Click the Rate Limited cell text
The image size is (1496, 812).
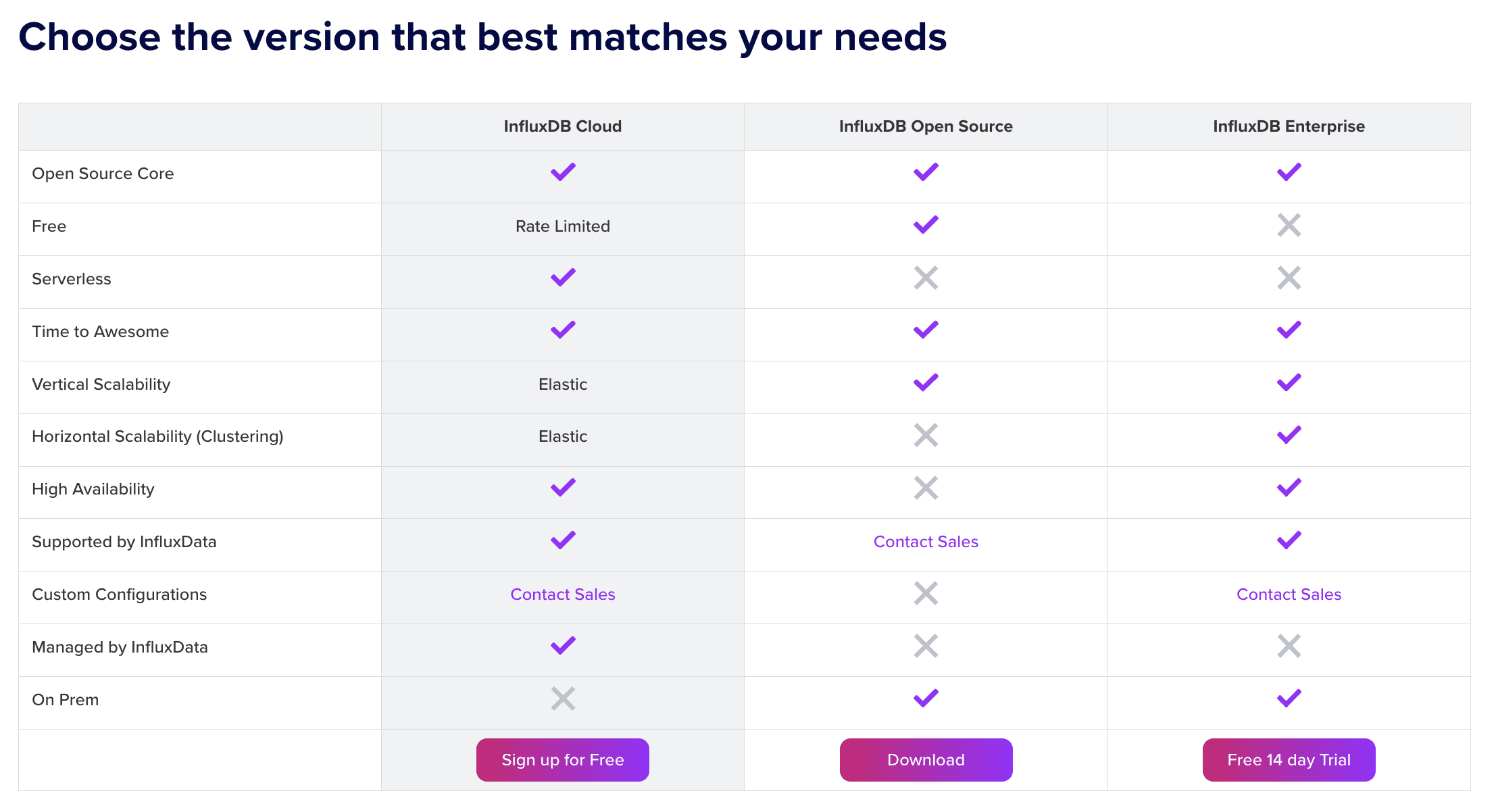[562, 226]
